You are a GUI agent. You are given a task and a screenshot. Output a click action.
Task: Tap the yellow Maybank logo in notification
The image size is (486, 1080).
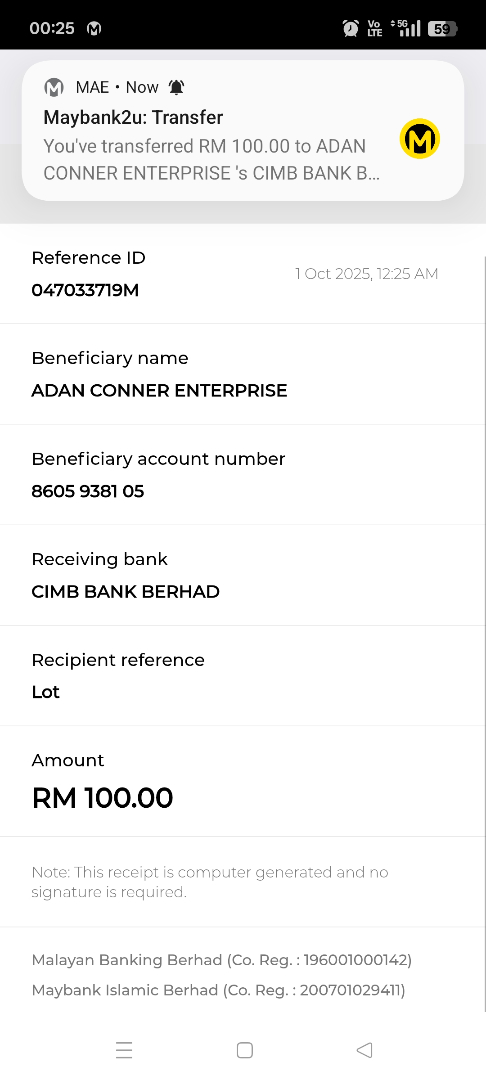[x=419, y=138]
